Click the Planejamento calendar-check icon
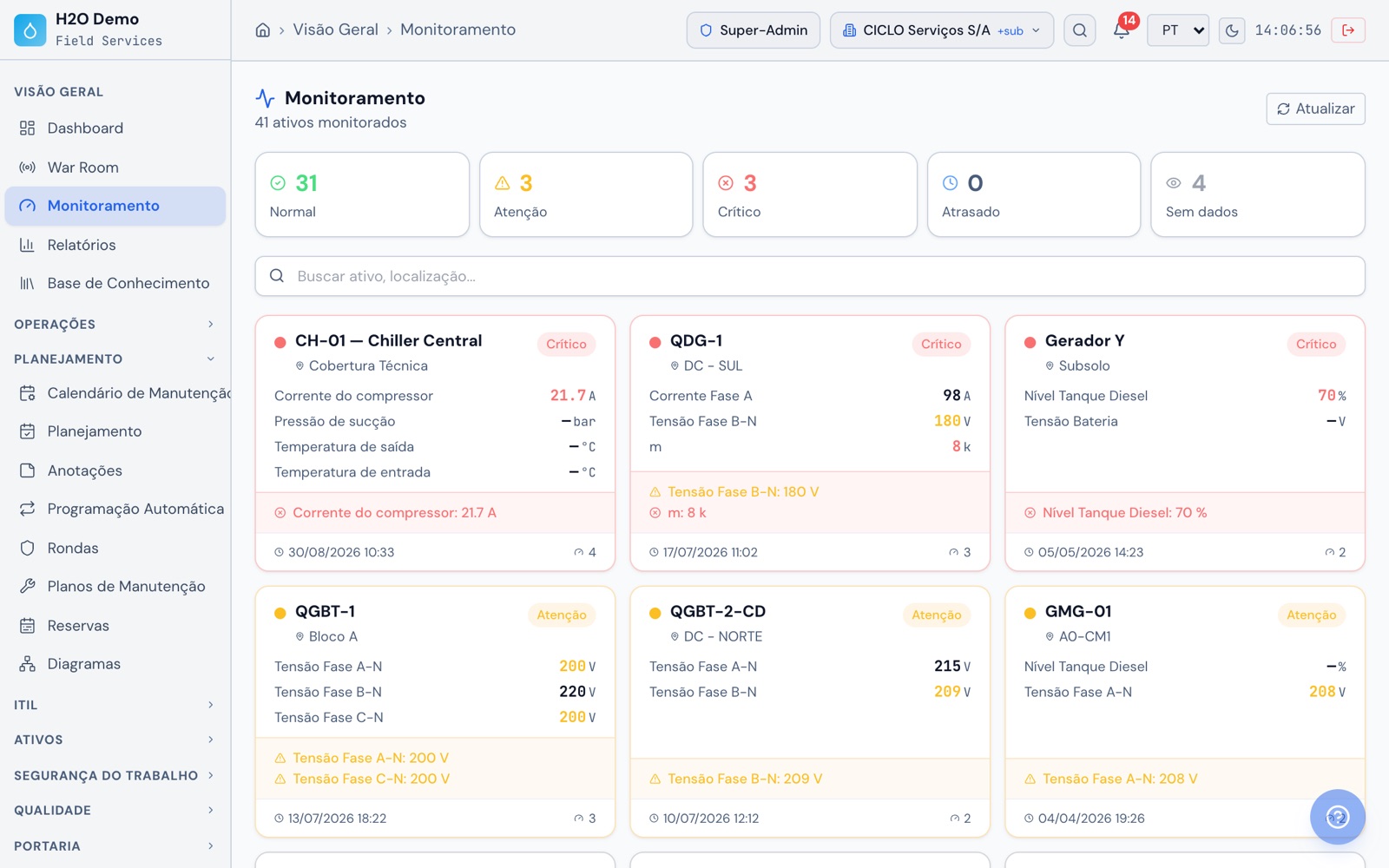The height and width of the screenshot is (868, 1389). [28, 431]
